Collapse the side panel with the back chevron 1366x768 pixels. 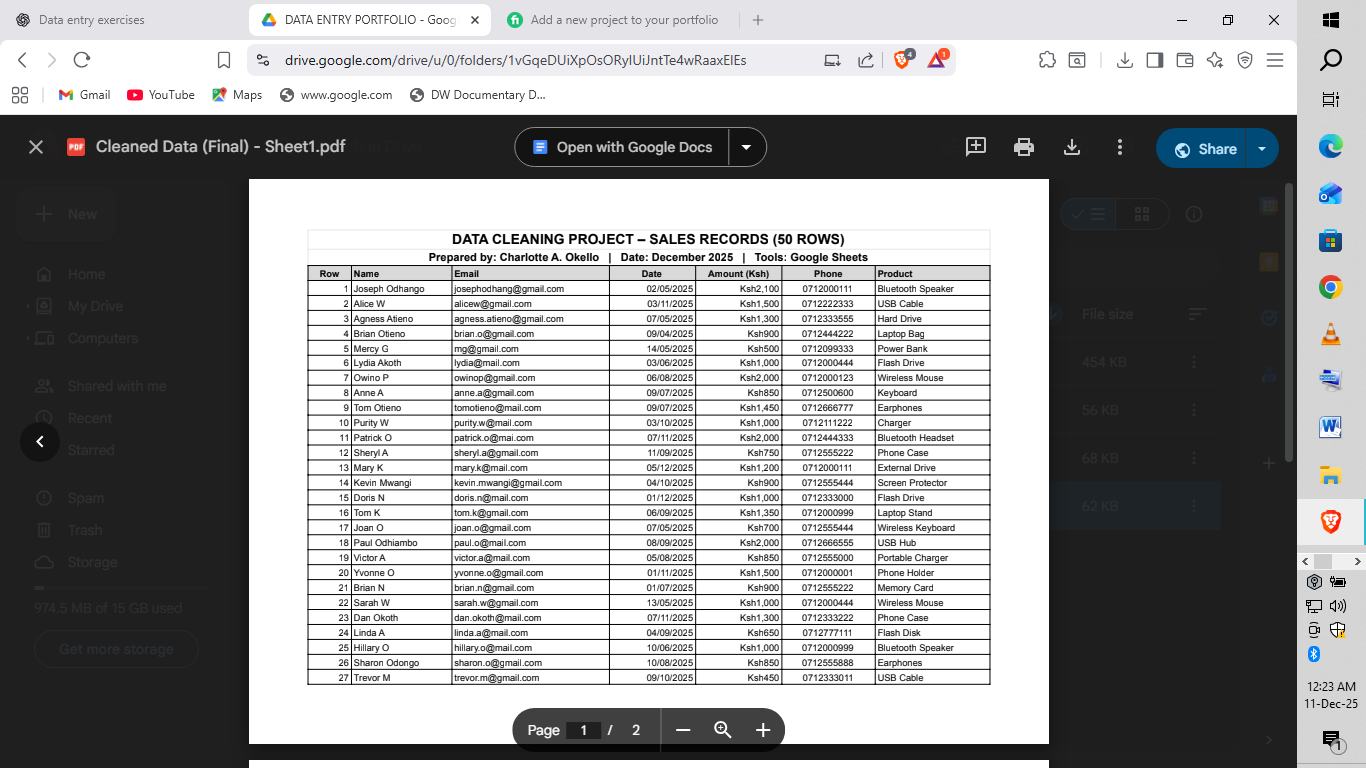(x=40, y=441)
